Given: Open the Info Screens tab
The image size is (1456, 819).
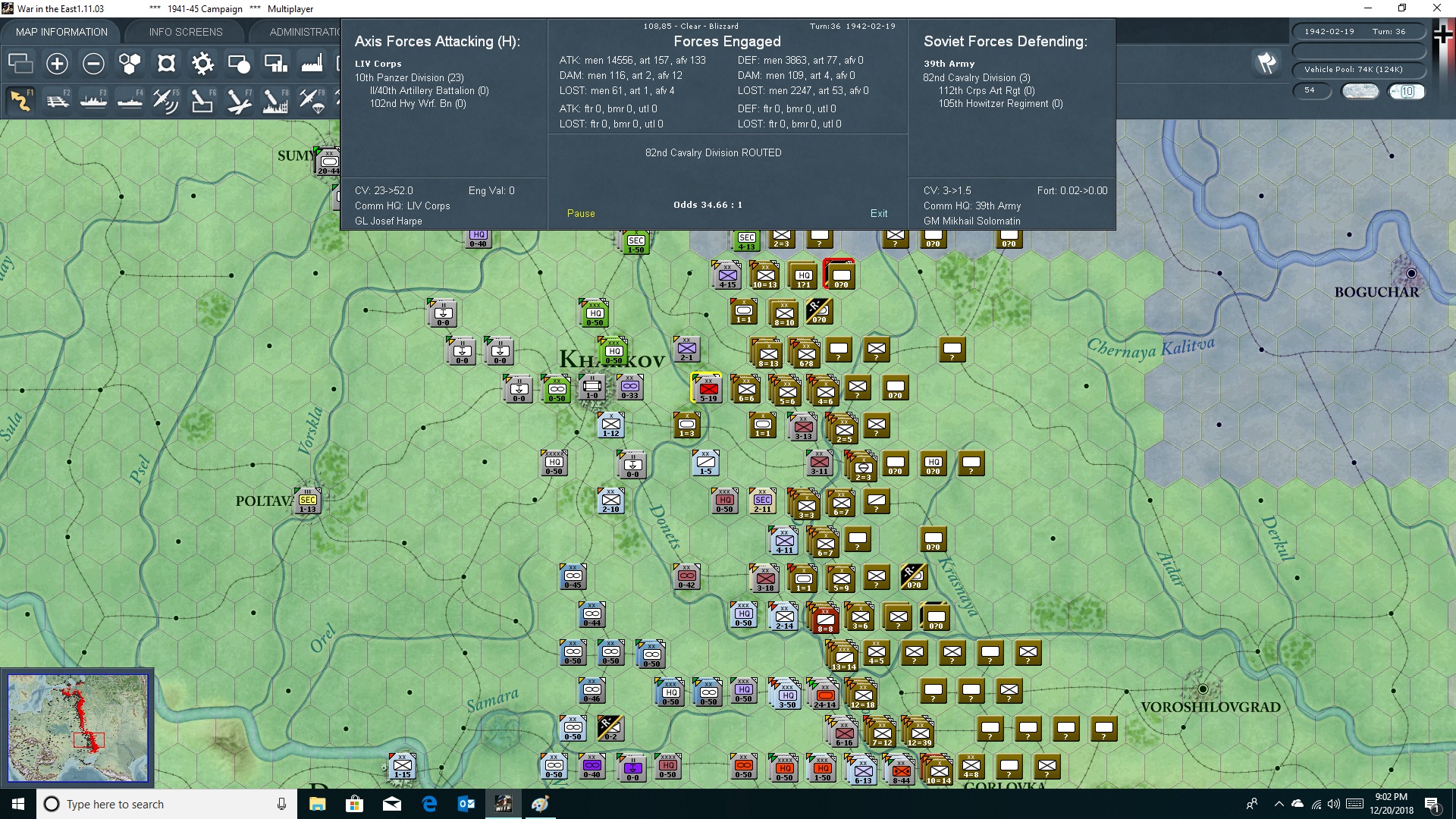Looking at the screenshot, I should 186,32.
